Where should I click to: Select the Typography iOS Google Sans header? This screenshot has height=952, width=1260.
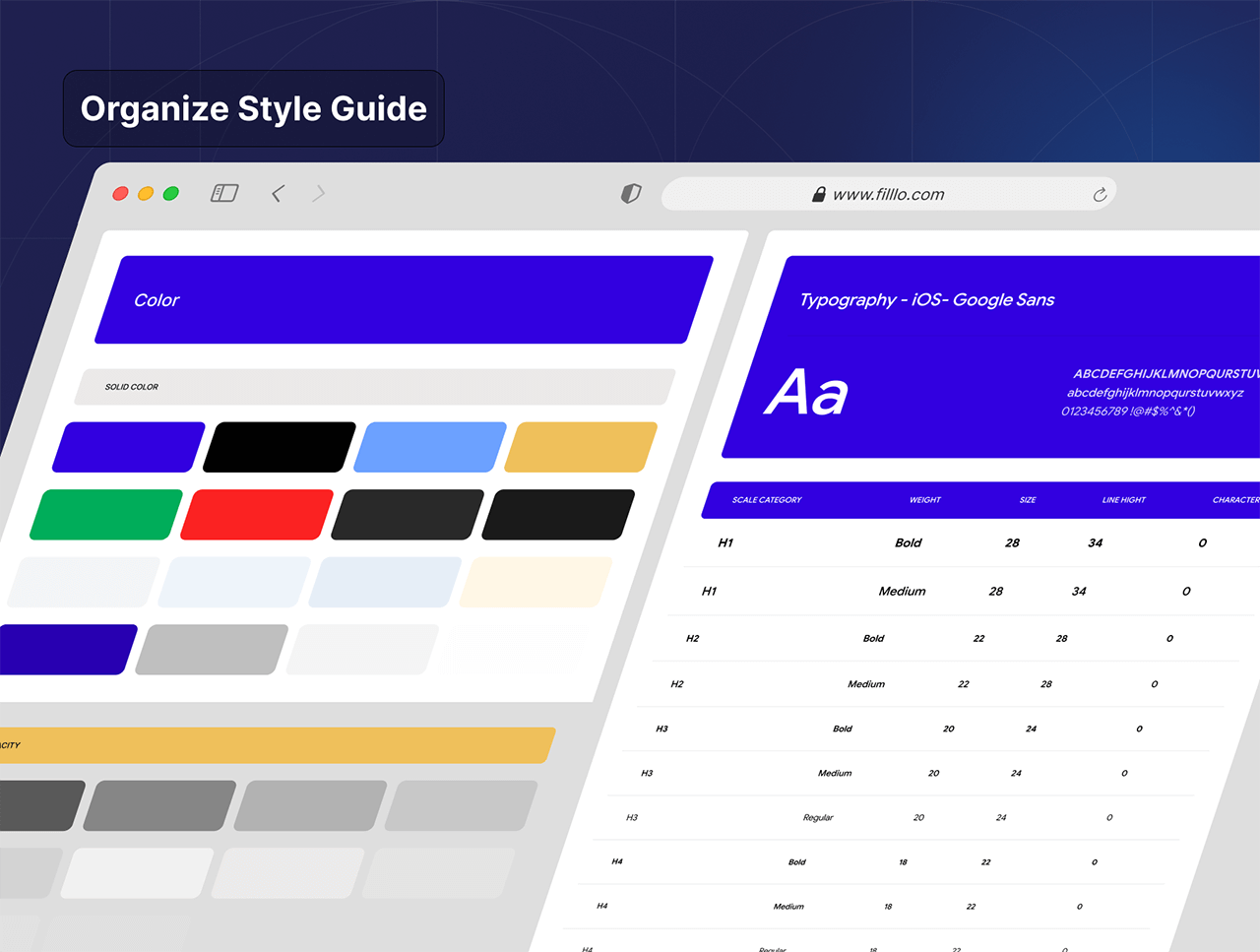click(926, 300)
